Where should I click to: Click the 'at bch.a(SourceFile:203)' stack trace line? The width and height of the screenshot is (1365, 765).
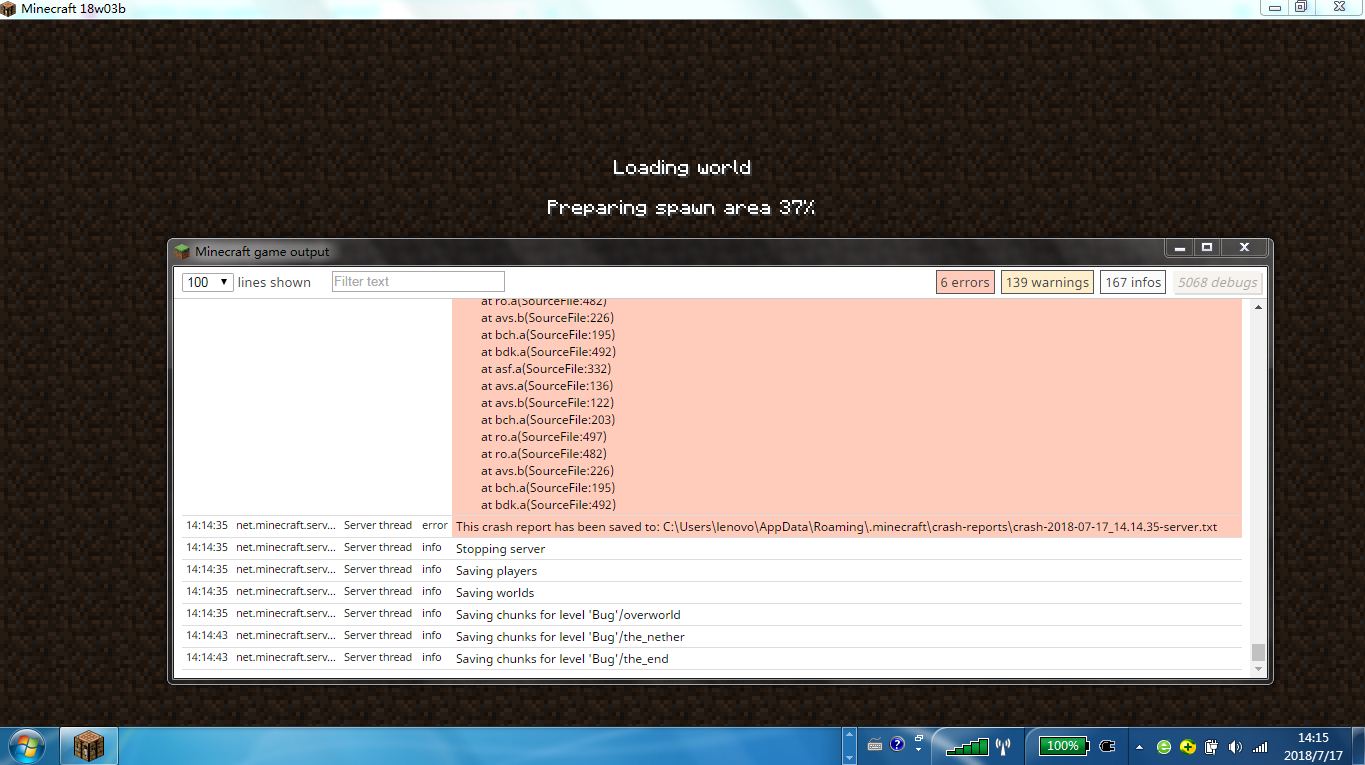tap(548, 420)
